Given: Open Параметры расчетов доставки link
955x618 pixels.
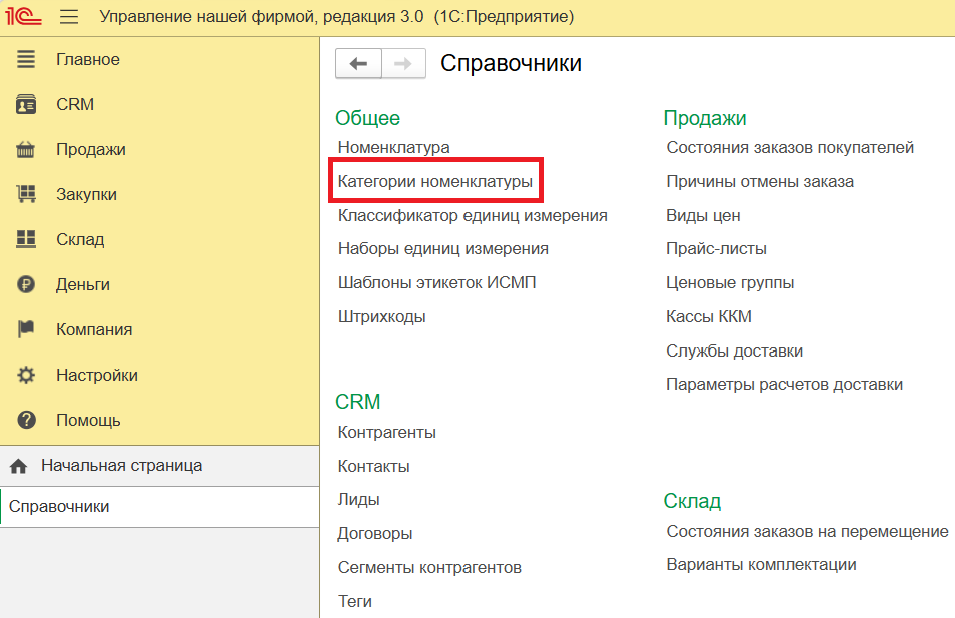Looking at the screenshot, I should tap(784, 385).
